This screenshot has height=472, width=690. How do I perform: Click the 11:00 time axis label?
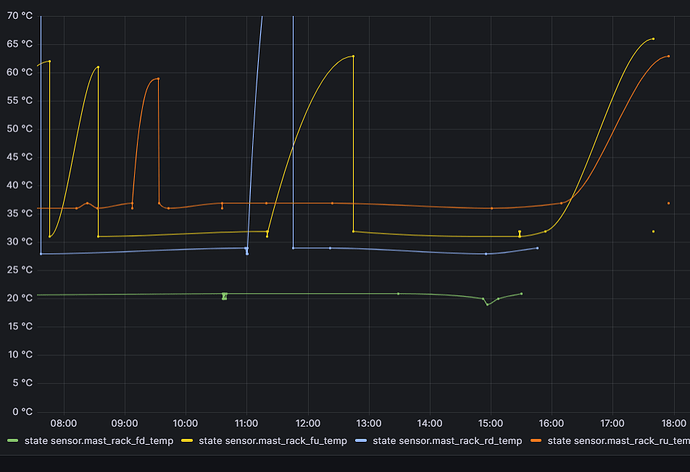coord(246,423)
